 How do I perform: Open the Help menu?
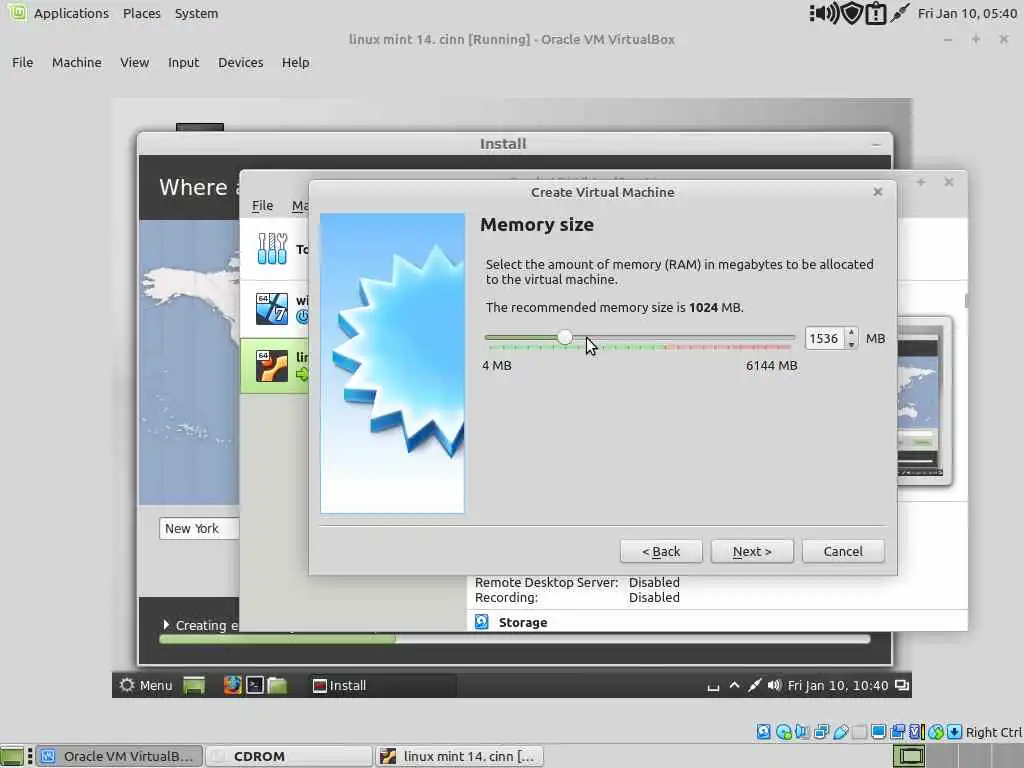click(x=295, y=62)
